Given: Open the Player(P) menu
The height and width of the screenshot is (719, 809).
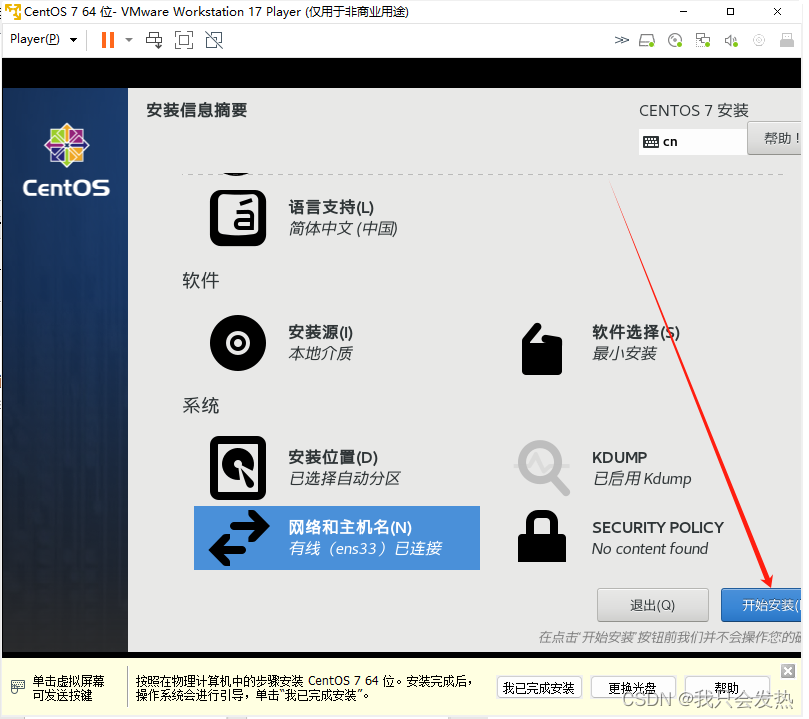Looking at the screenshot, I should 43,39.
